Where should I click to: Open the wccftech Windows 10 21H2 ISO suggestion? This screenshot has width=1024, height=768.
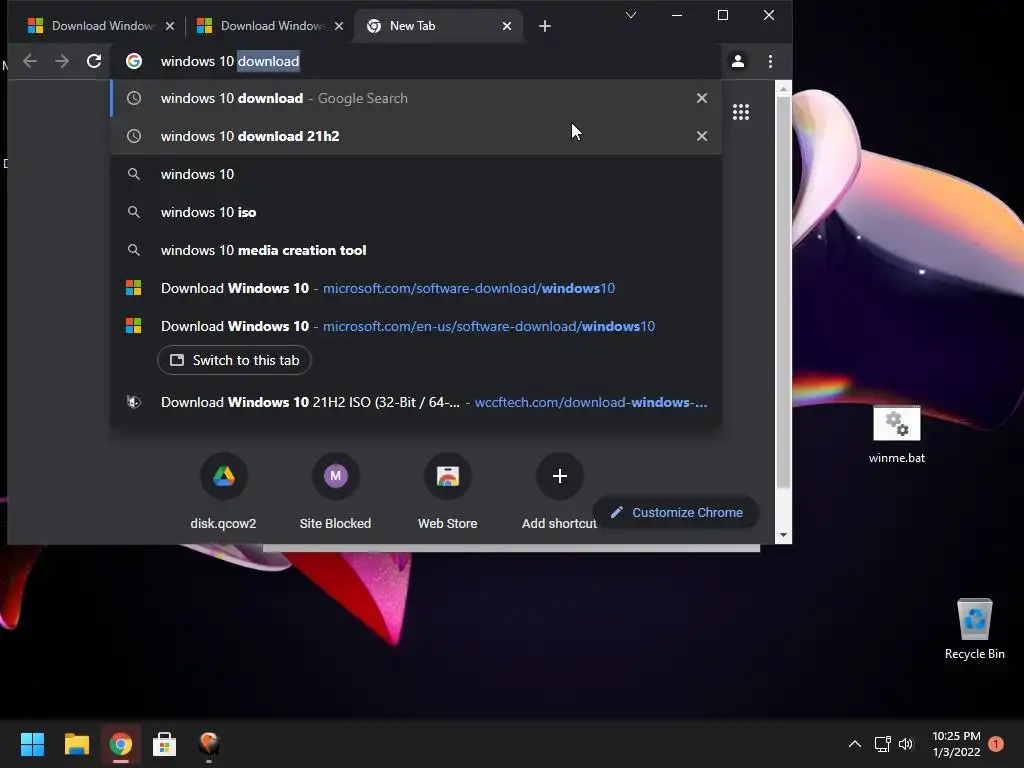416,402
